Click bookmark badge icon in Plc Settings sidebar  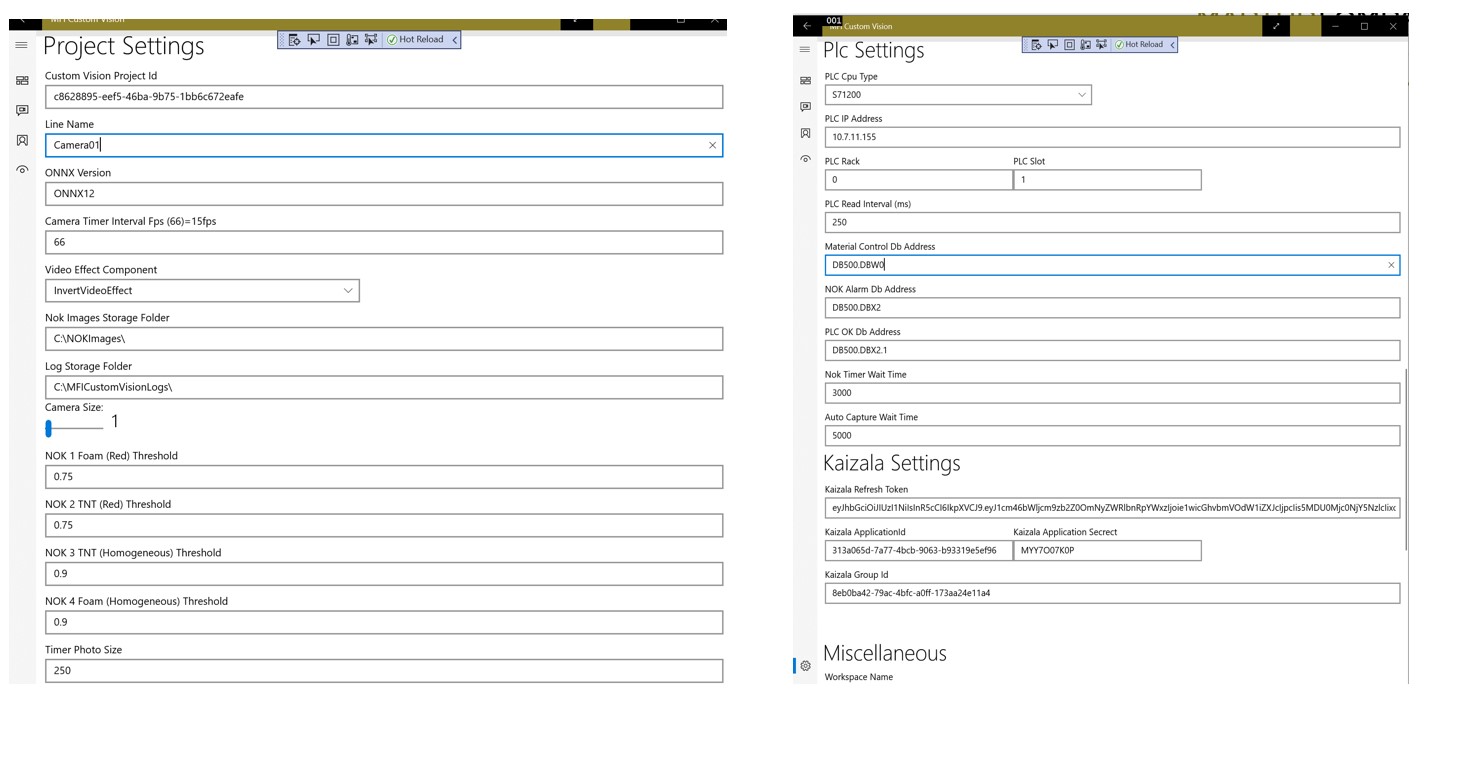point(805,133)
